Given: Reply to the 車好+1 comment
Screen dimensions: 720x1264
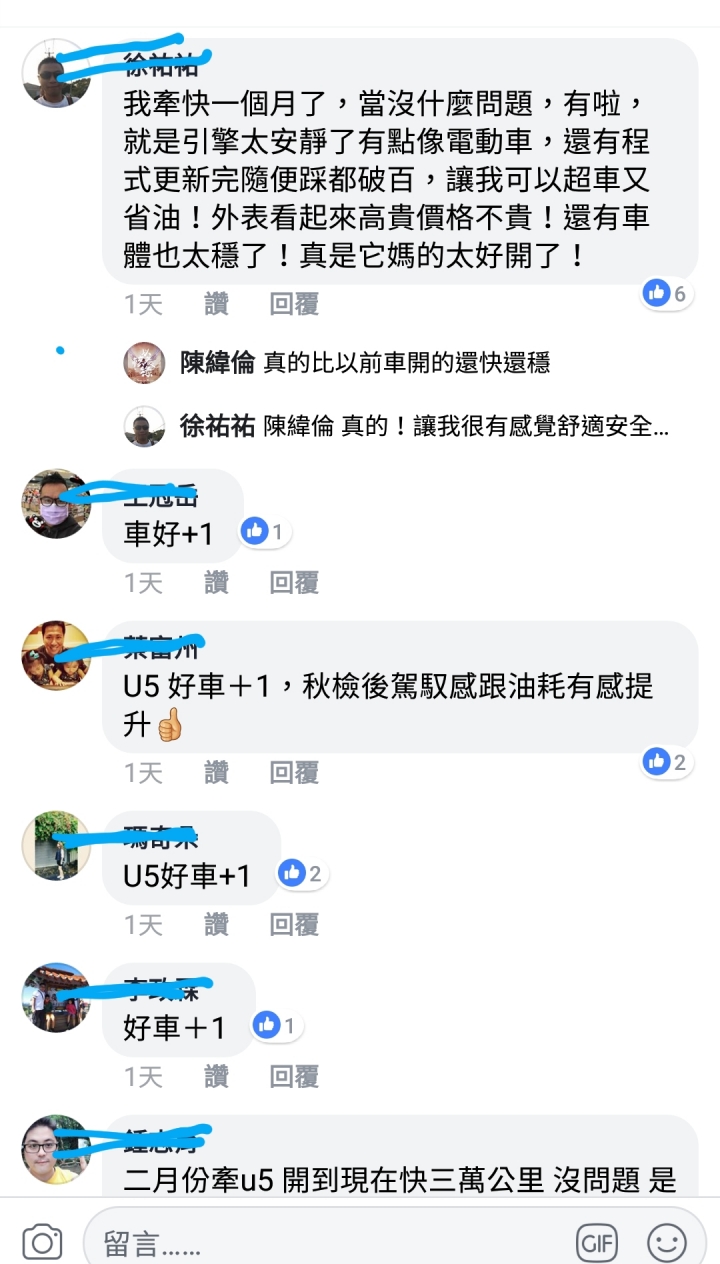Looking at the screenshot, I should [x=294, y=582].
